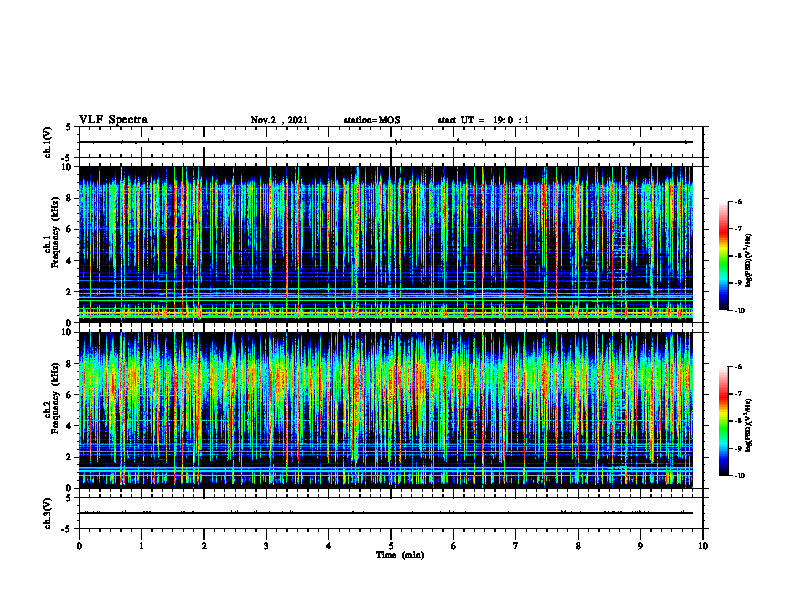This screenshot has width=792, height=612.
Task: Click the '6' kHz tick of ch.2 spectrogram
Action: (x=70, y=395)
